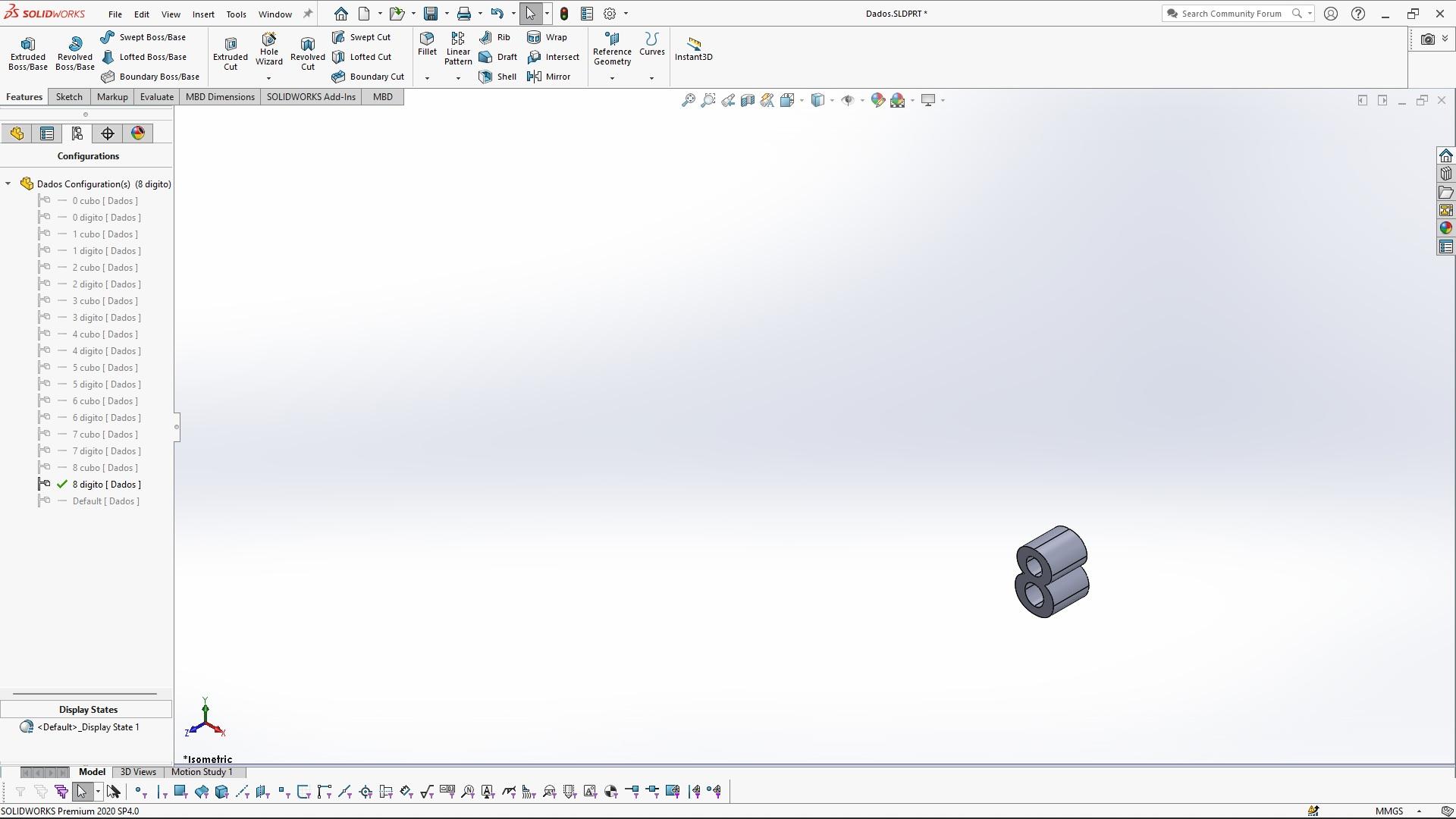The width and height of the screenshot is (1456, 819).
Task: Open the DimXpertManager tab icon
Action: [x=107, y=133]
